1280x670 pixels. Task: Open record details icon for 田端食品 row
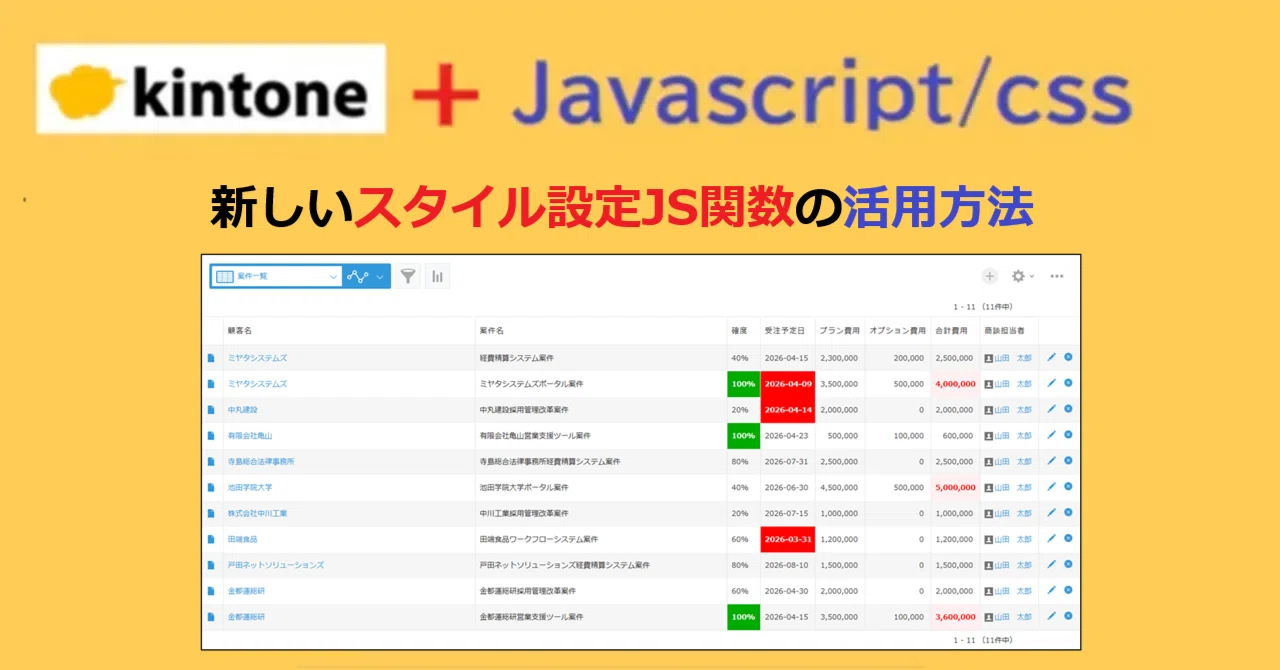pos(211,539)
